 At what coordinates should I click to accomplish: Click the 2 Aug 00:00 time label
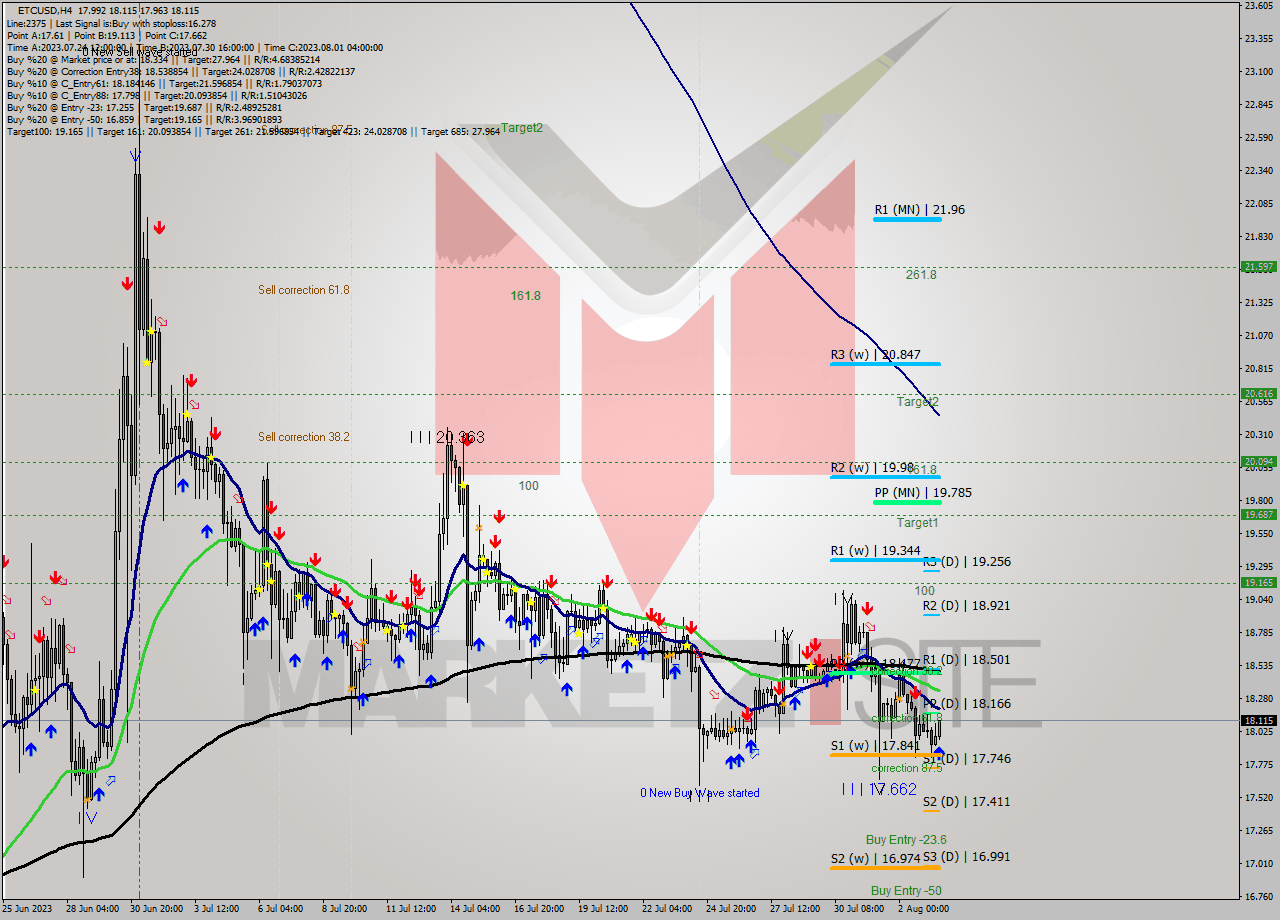click(924, 909)
